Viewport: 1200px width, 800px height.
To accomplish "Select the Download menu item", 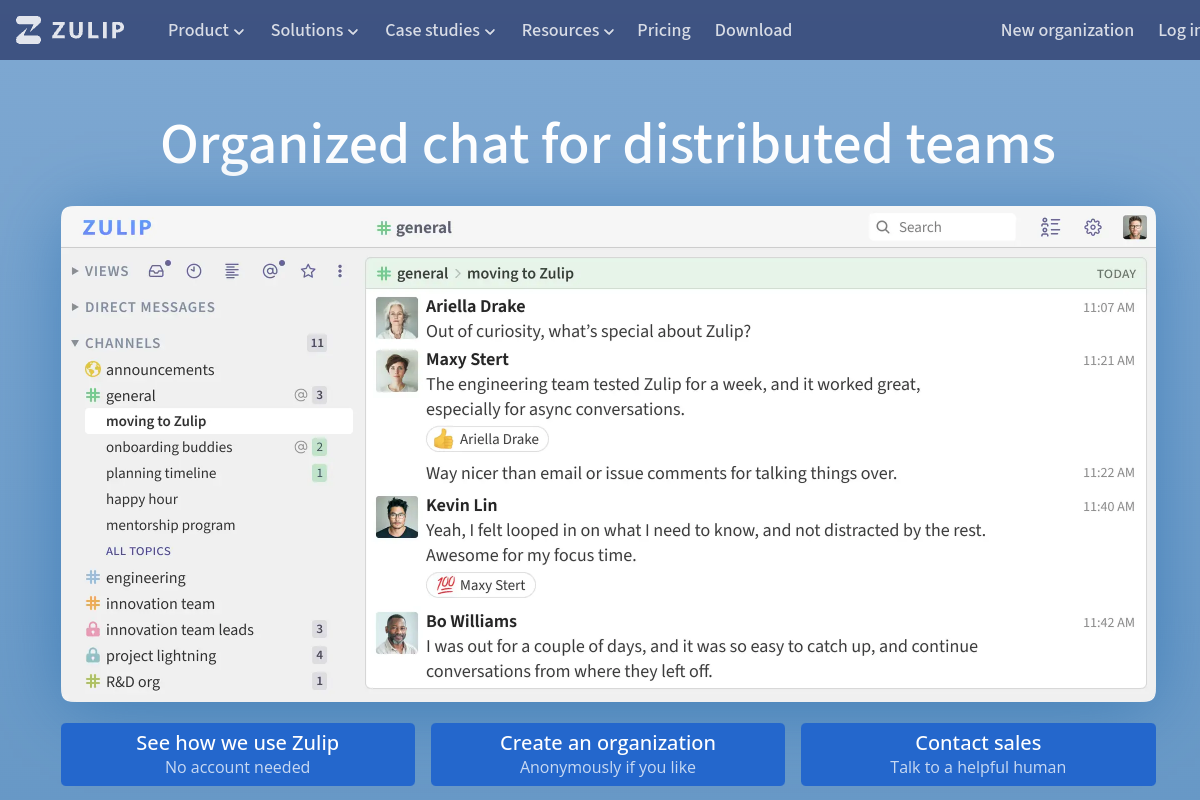I will (753, 30).
